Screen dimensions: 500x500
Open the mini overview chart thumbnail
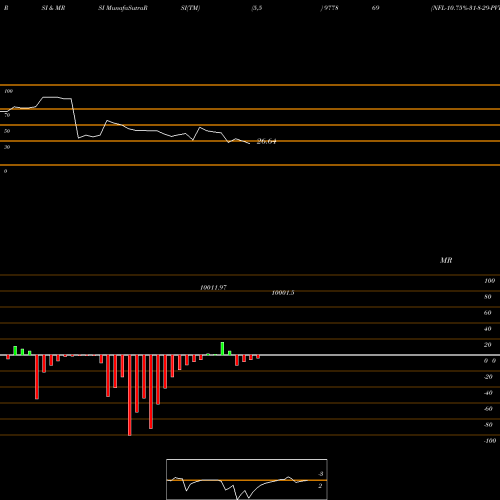pyautogui.click(x=247, y=479)
